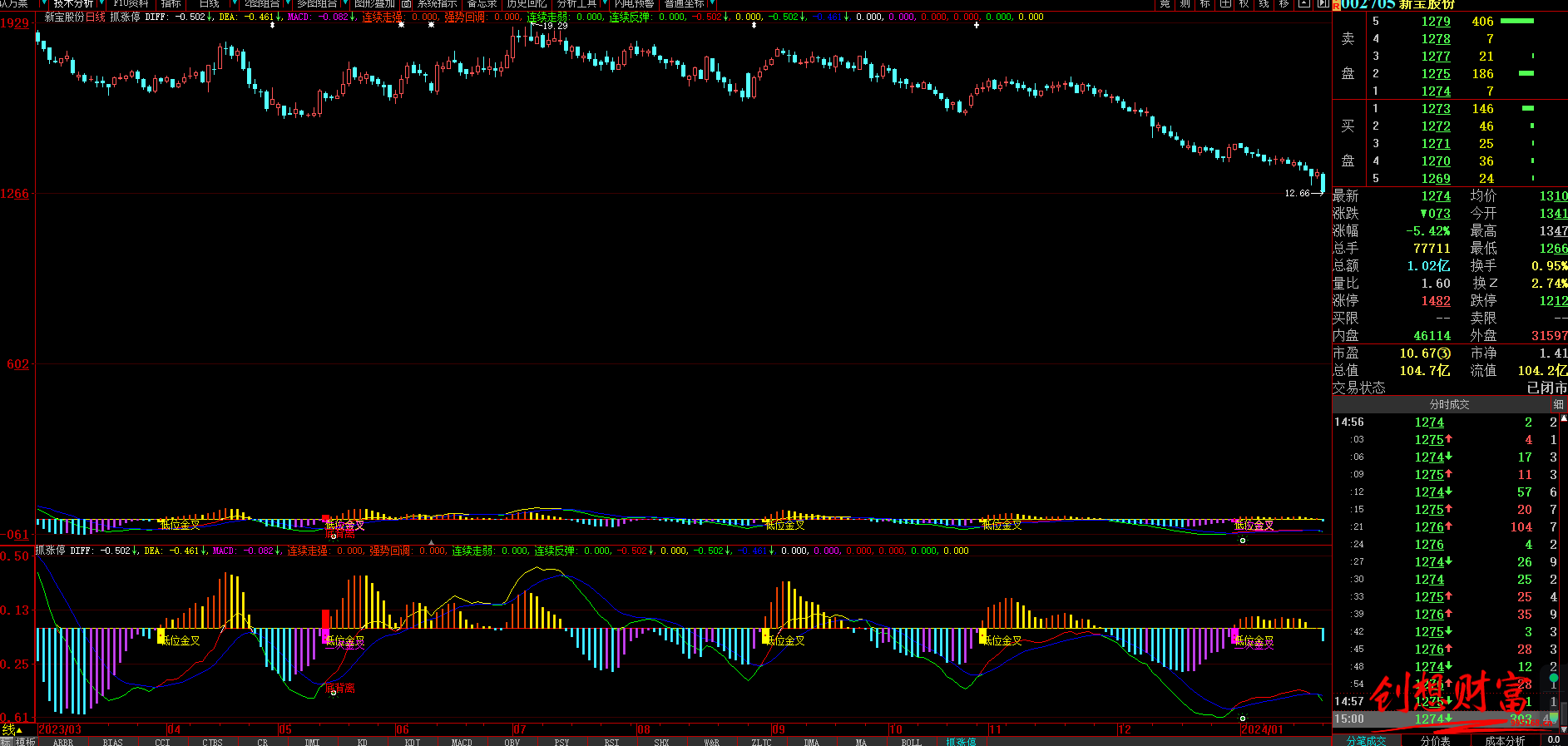Click the 标 toolbar icon
This screenshot has height=746, width=1568.
[1204, 4]
